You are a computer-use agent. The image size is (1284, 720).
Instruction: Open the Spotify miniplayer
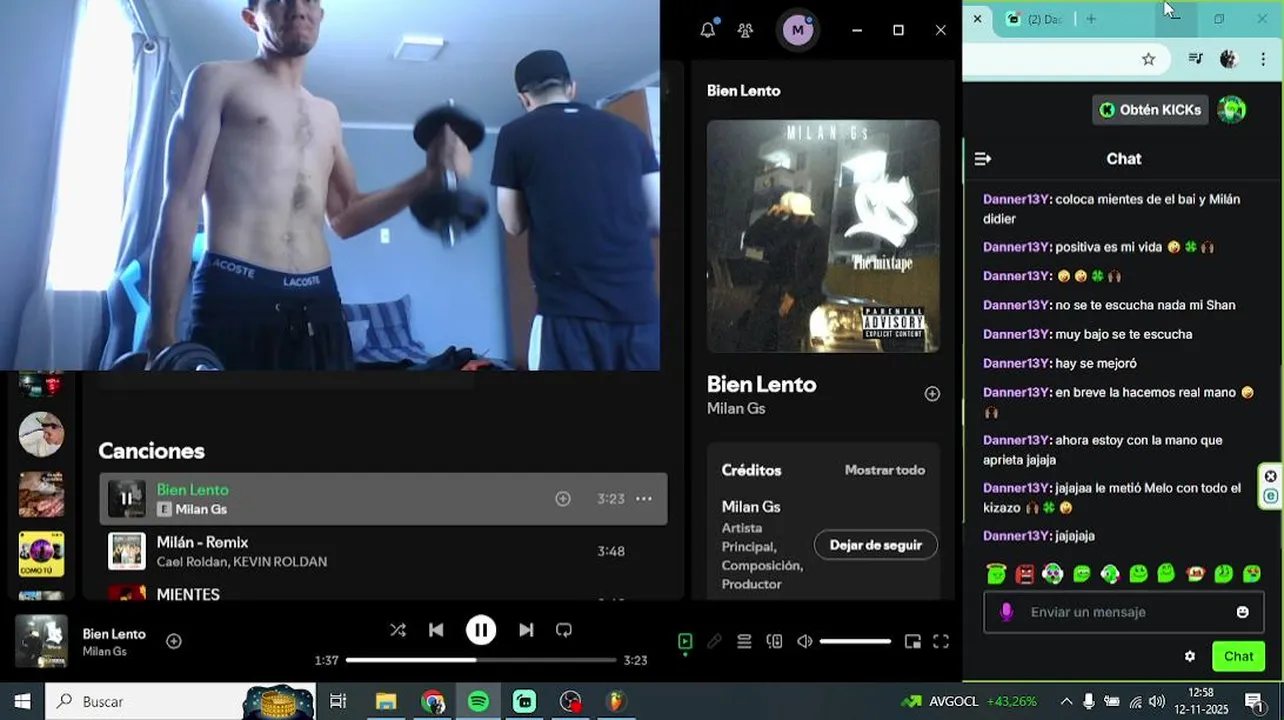(x=912, y=642)
